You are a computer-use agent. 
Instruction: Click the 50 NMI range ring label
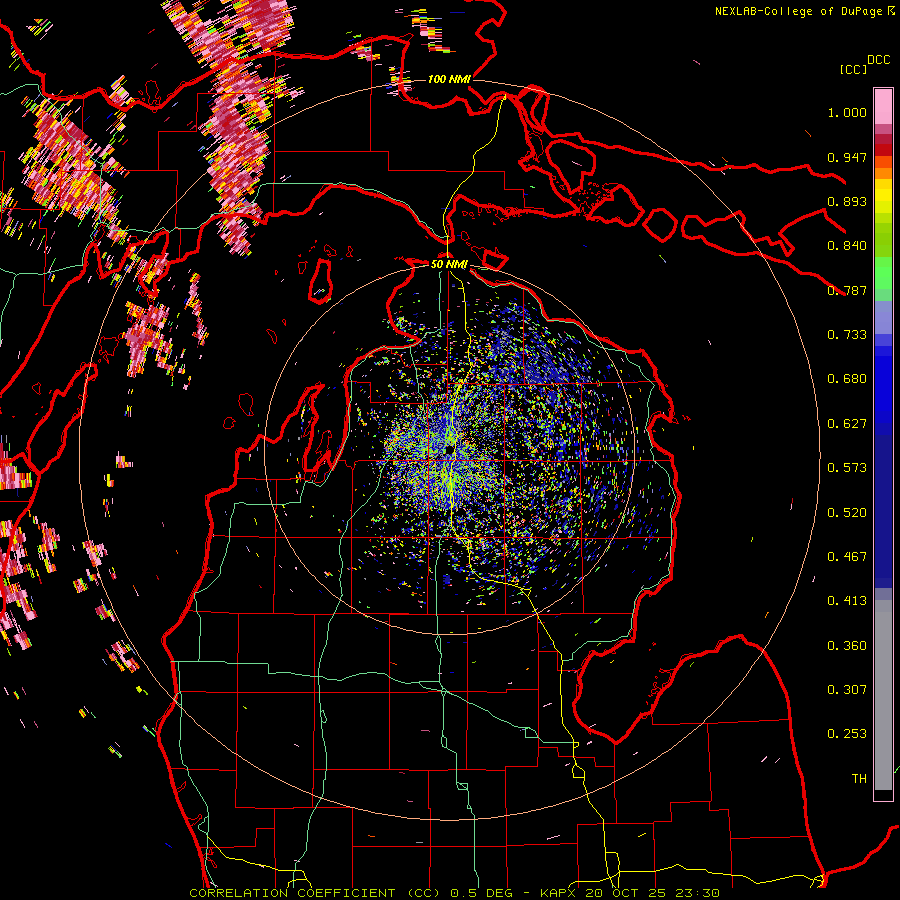click(x=449, y=264)
